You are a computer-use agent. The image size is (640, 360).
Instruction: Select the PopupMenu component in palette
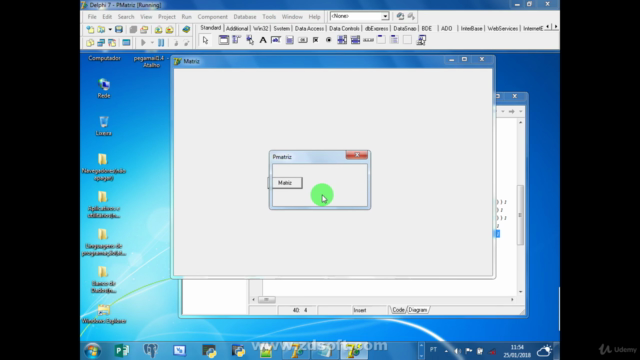(250, 40)
